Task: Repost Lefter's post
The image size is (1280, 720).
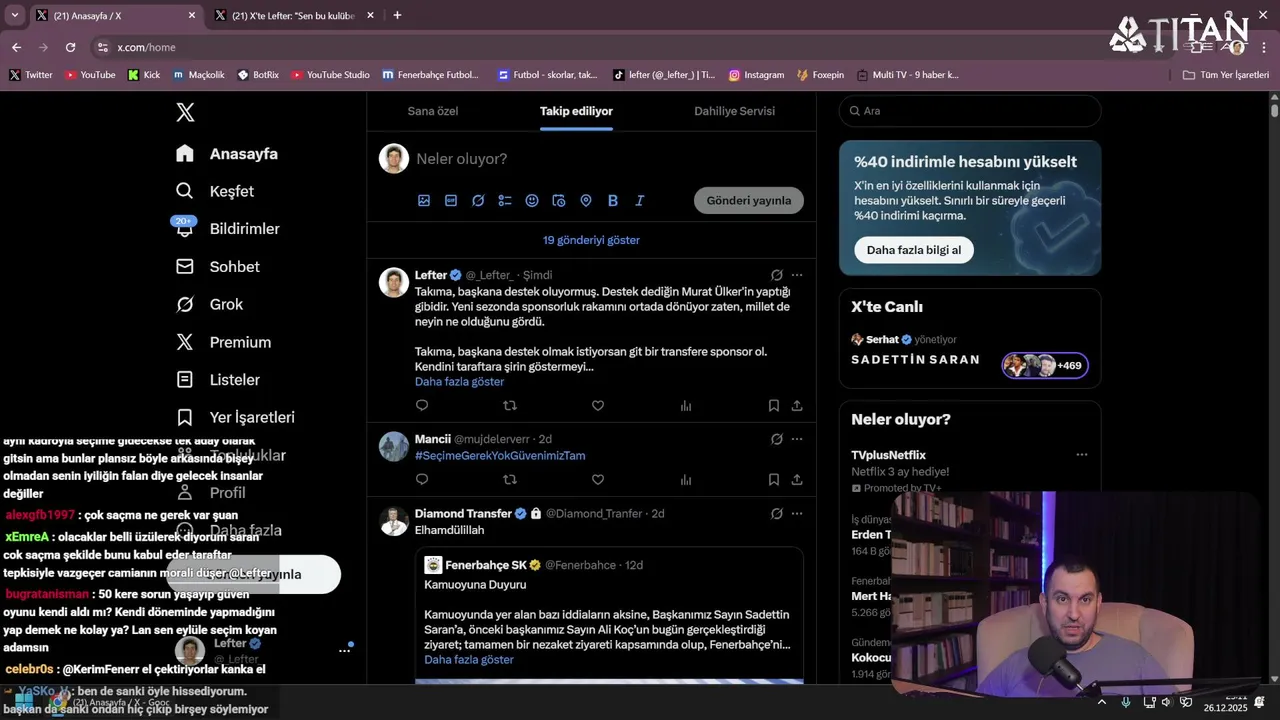Action: tap(510, 406)
